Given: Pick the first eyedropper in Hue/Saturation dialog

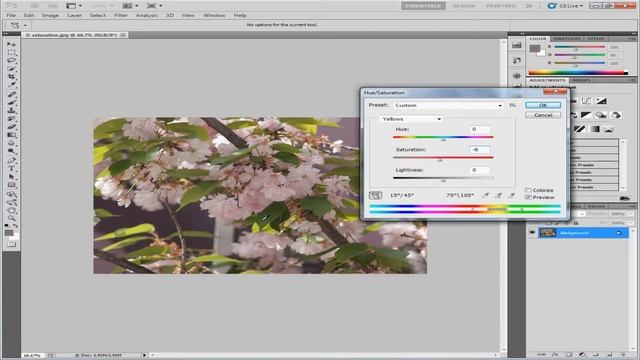Looking at the screenshot, I should click(x=485, y=196).
